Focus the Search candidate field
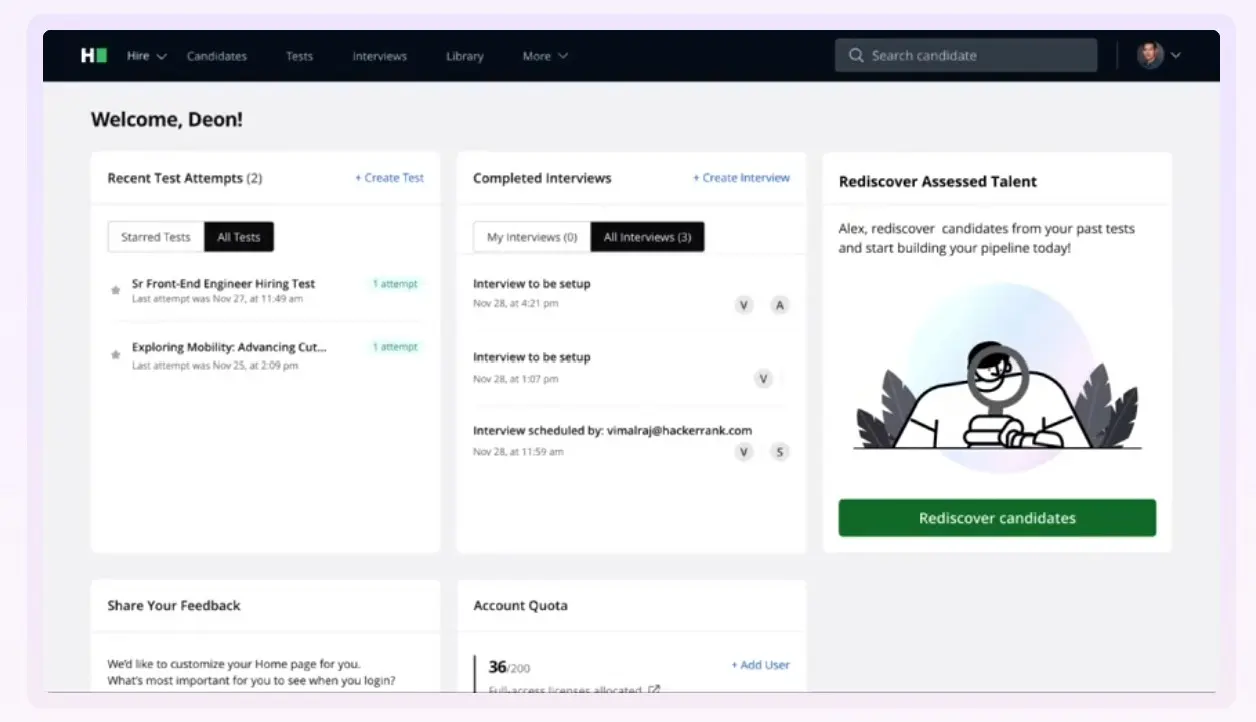This screenshot has height=722, width=1256. click(975, 56)
